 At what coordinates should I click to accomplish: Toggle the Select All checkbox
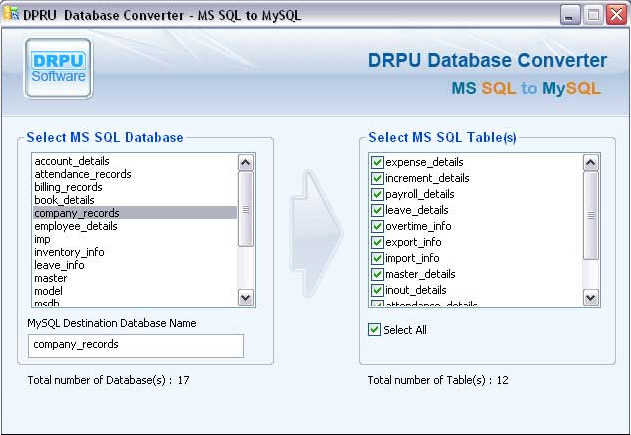(374, 330)
